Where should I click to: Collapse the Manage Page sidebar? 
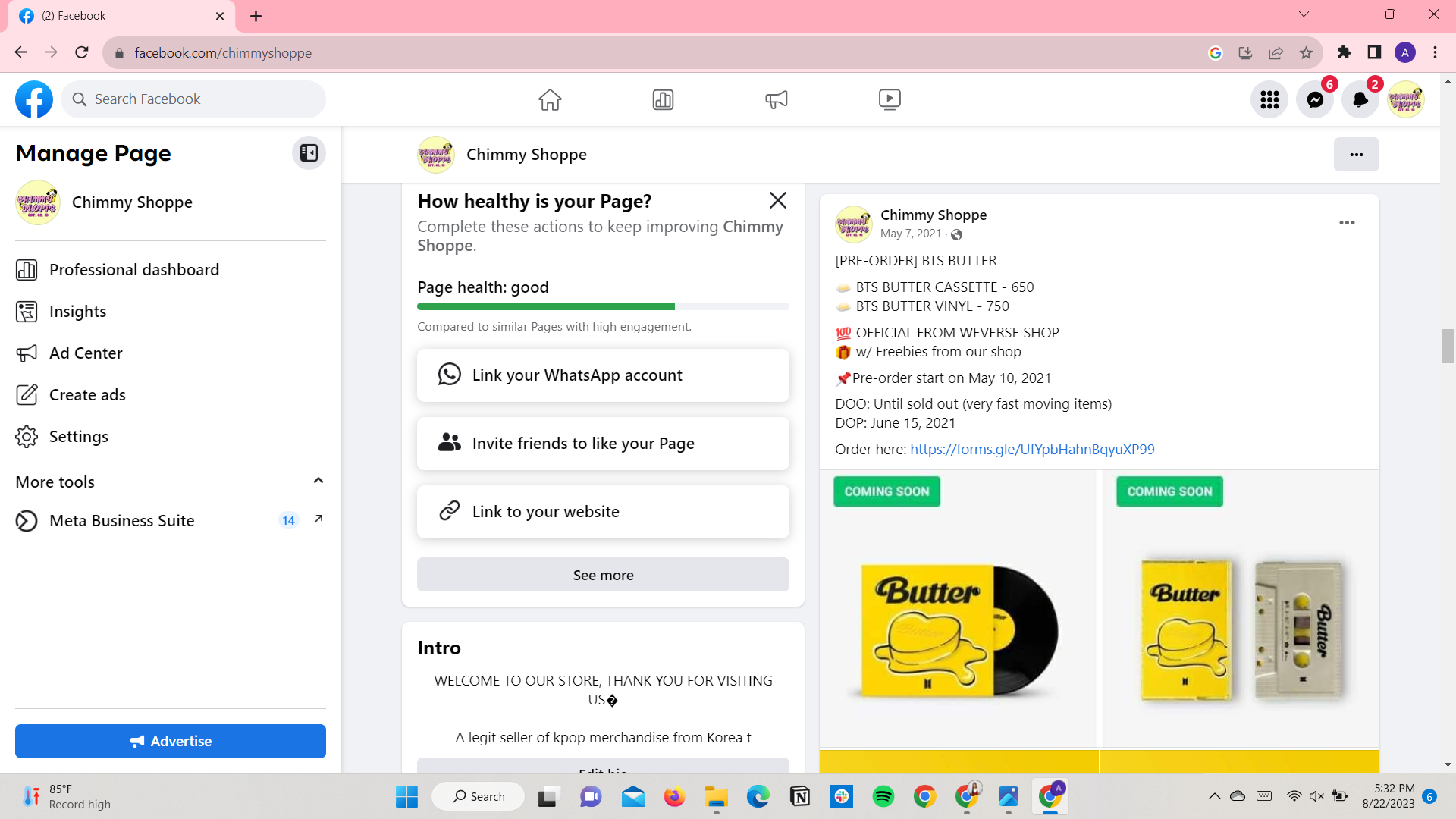click(x=309, y=153)
